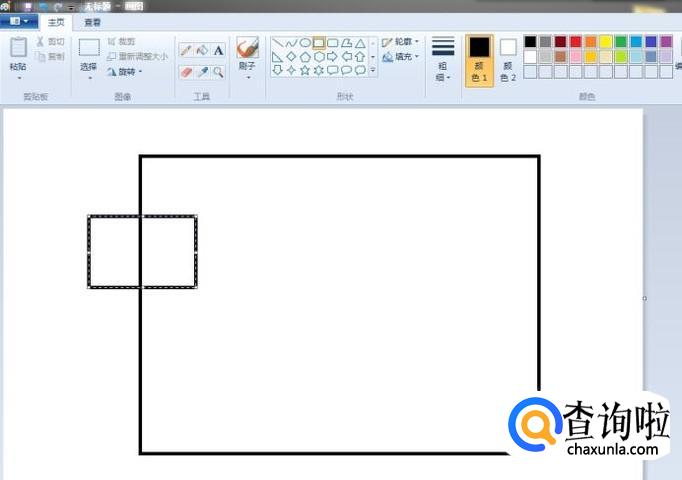The image size is (682, 480).
Task: Toggle Color 2 (颜色 2) as active color
Action: [508, 59]
